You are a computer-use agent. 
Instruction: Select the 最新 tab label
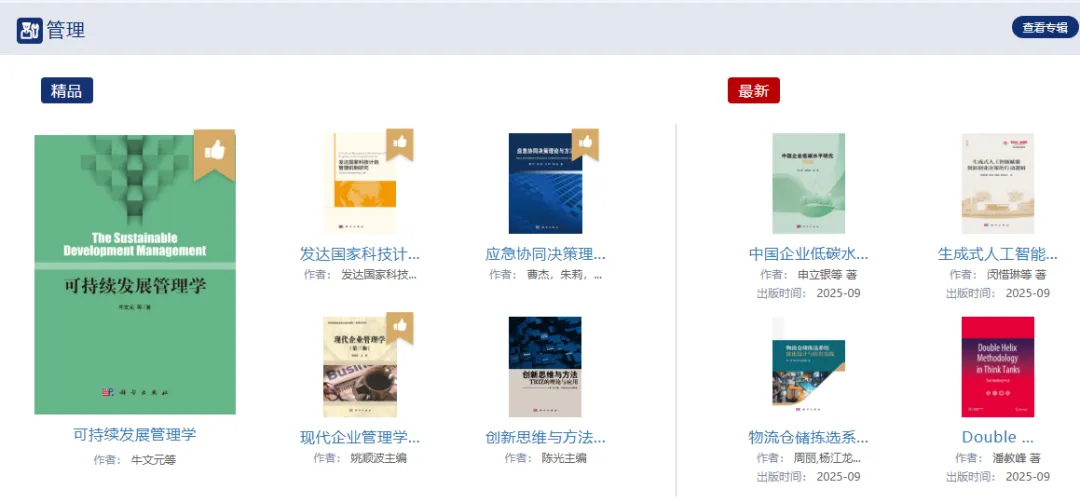(x=754, y=90)
